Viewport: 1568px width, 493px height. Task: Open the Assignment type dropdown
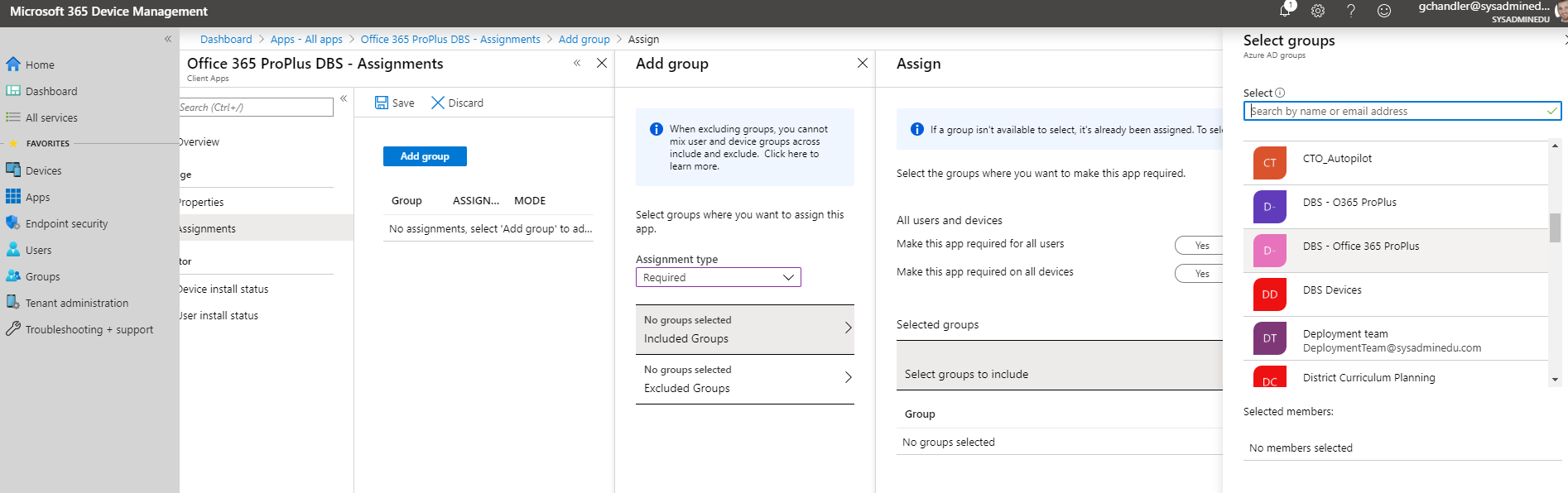[718, 277]
